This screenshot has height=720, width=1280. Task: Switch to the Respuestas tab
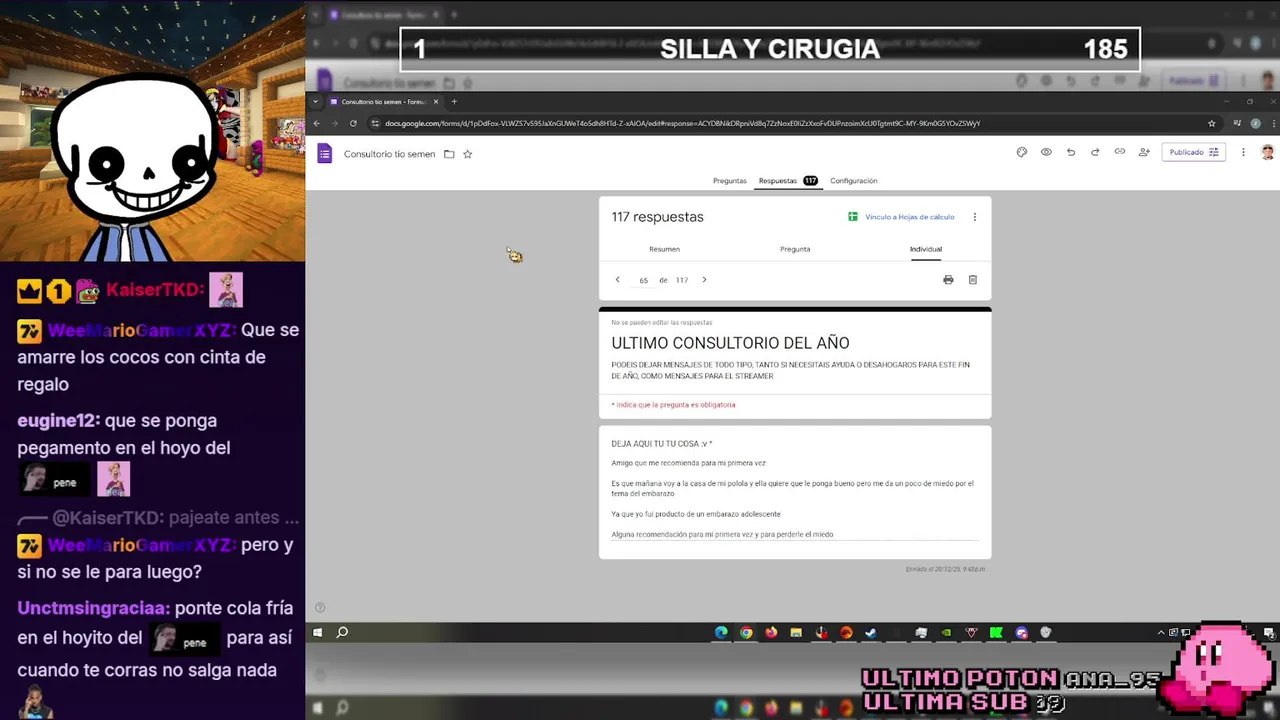pos(788,181)
